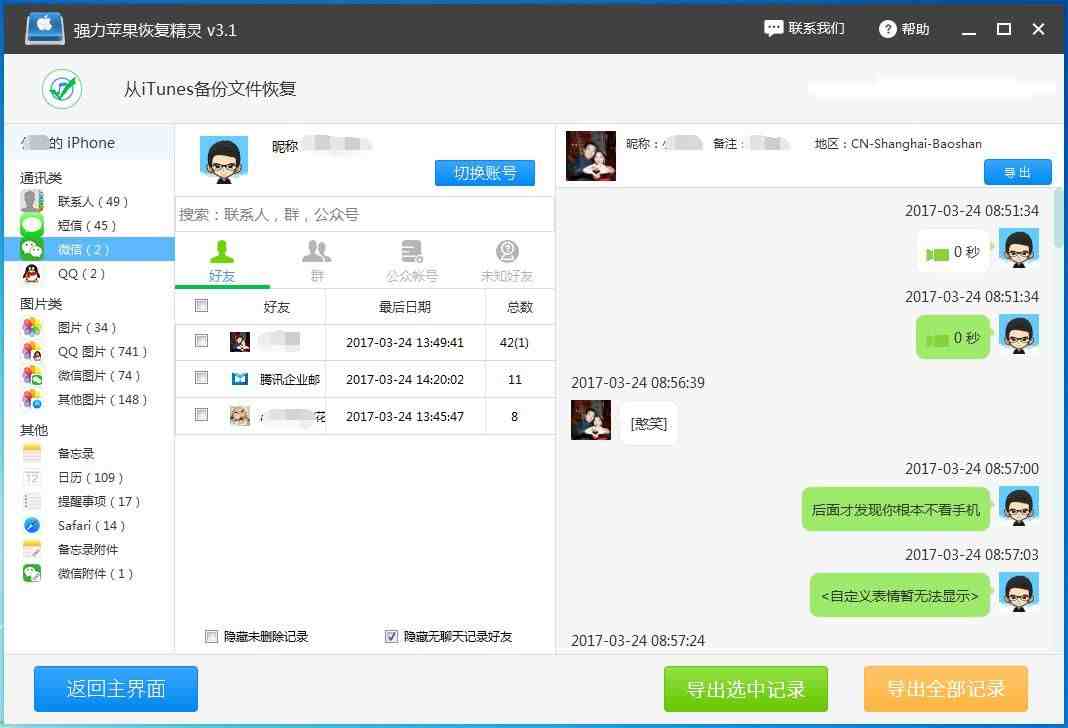The image size is (1068, 728).
Task: Click the 帮助 help label
Action: 915,29
